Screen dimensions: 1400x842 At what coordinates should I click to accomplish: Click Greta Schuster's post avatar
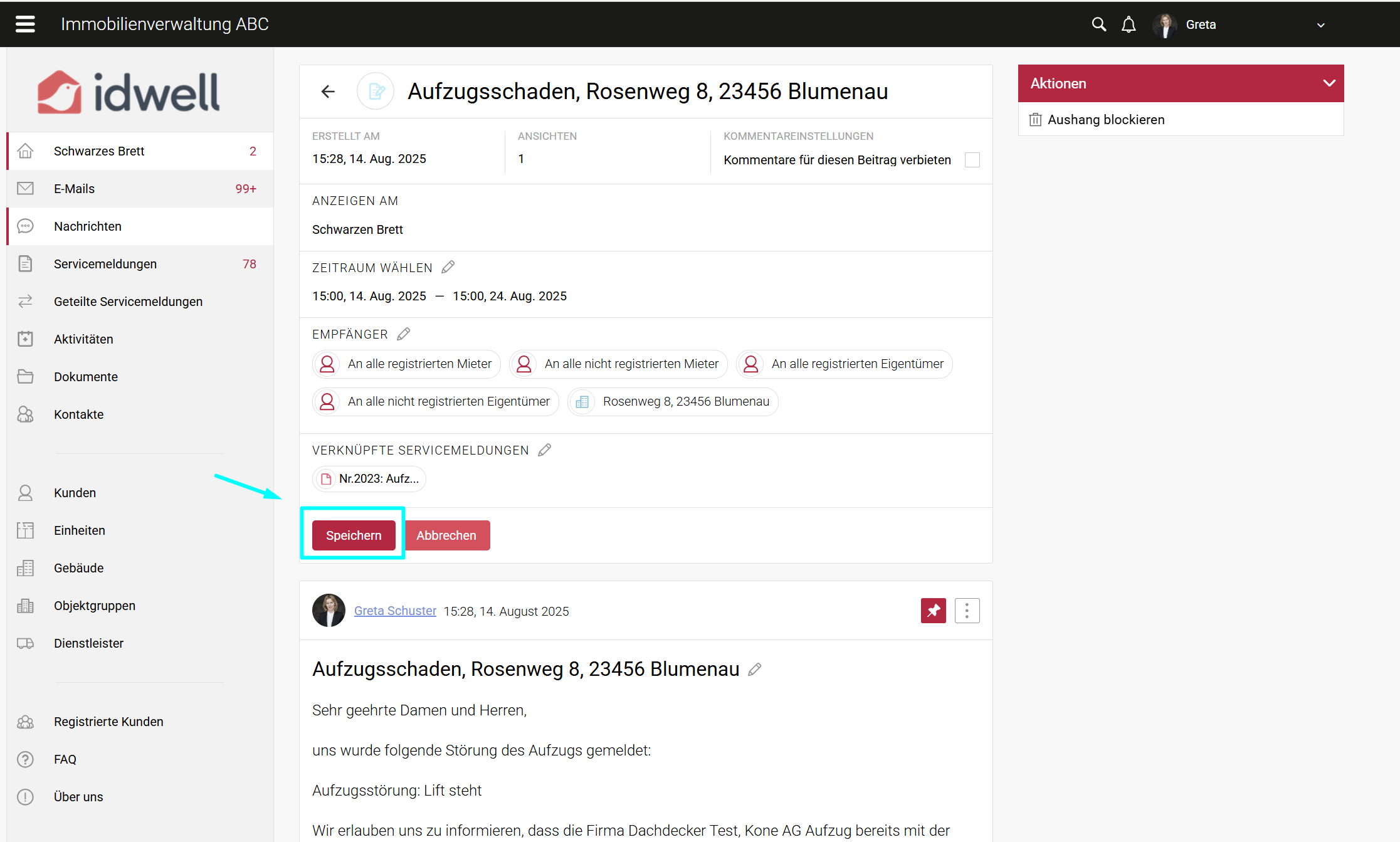pyautogui.click(x=329, y=611)
